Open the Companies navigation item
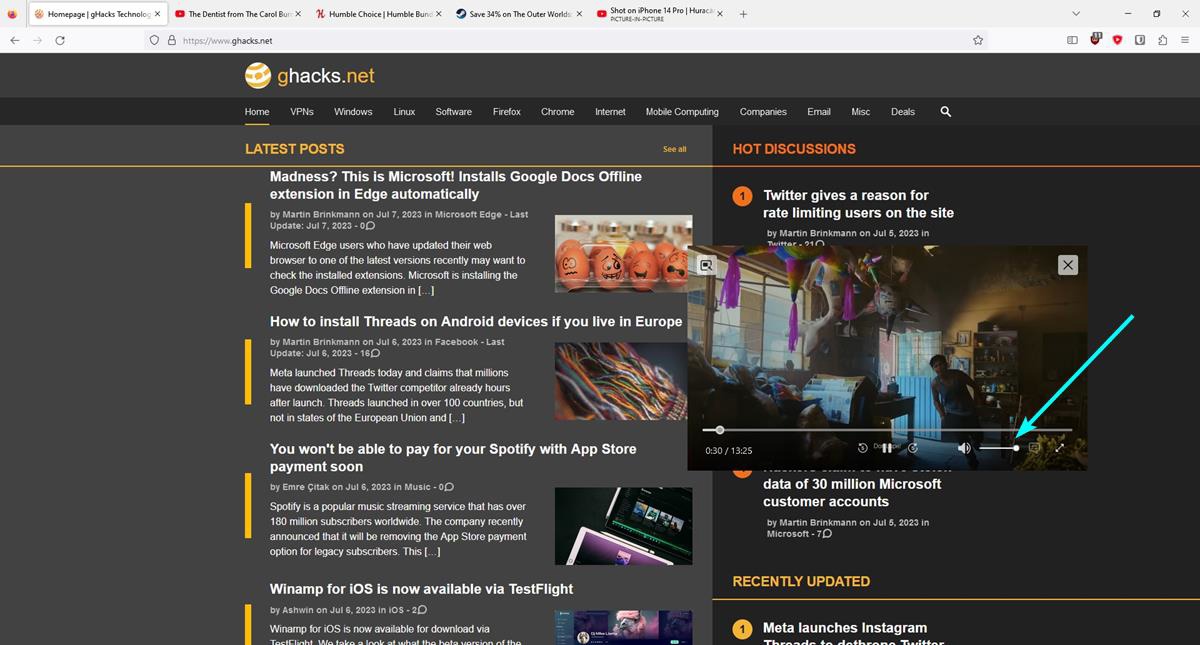 (763, 112)
